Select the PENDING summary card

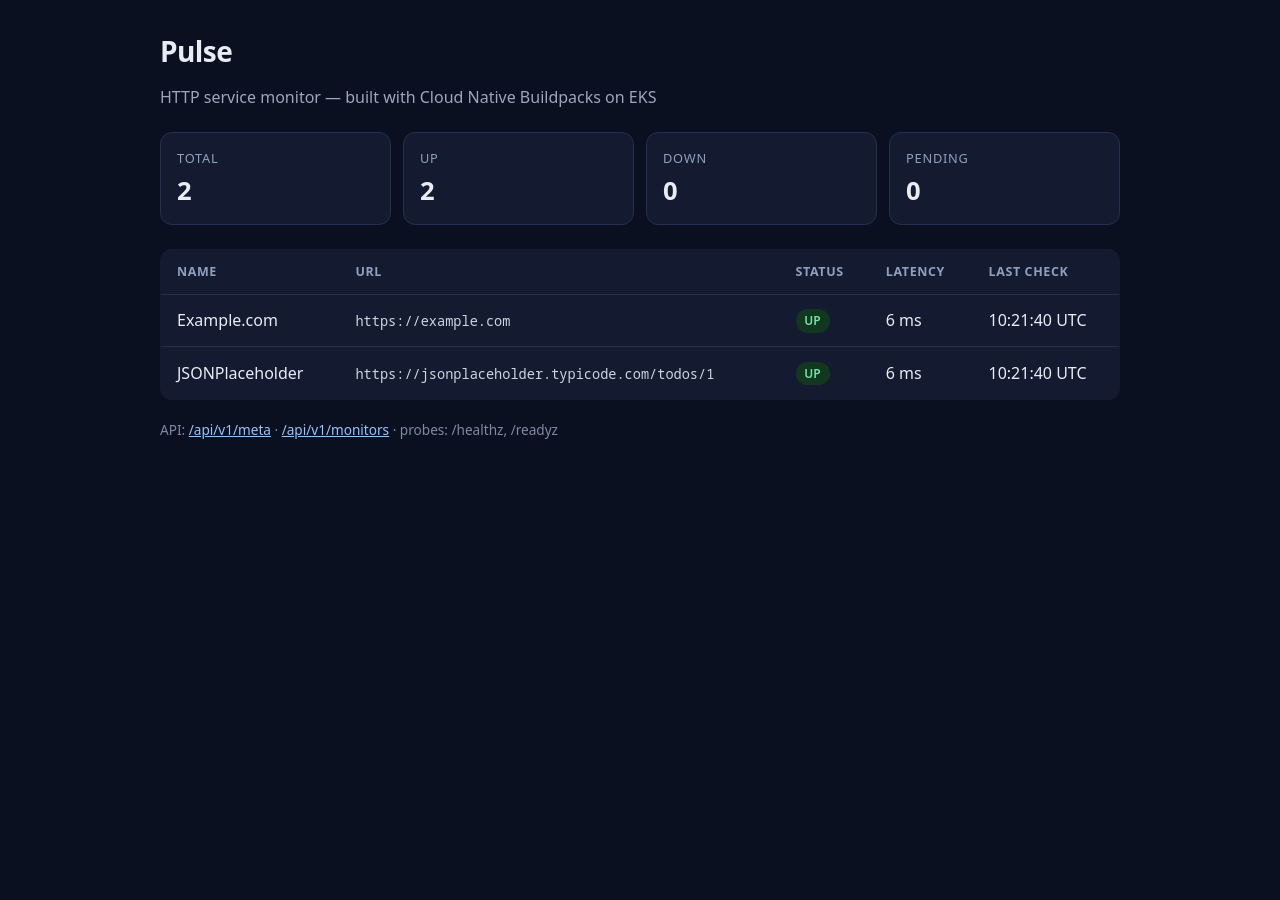(x=1004, y=178)
